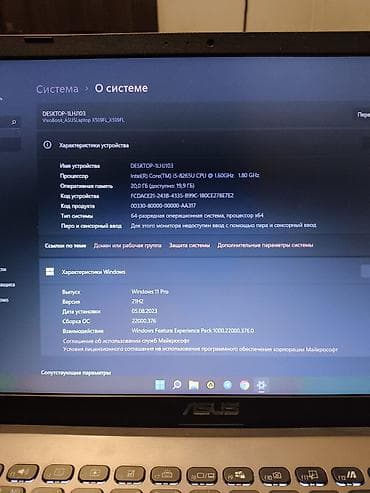The height and width of the screenshot is (493, 370).
Task: Collapse the Характеристики устройства section
Action: pos(366,144)
